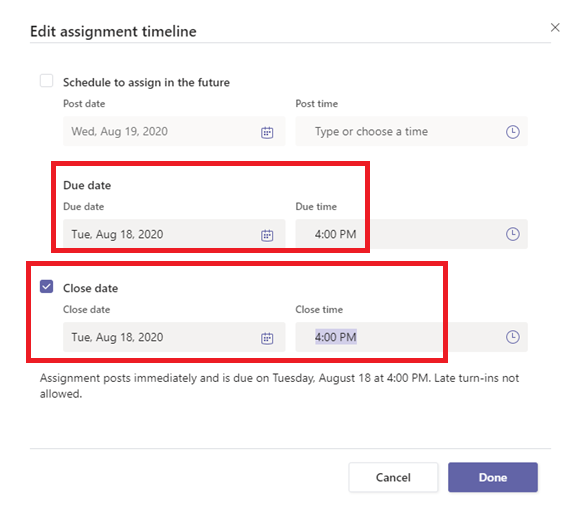Open the Post time clock picker icon
Screen dimensions: 576x513
[x=512, y=132]
